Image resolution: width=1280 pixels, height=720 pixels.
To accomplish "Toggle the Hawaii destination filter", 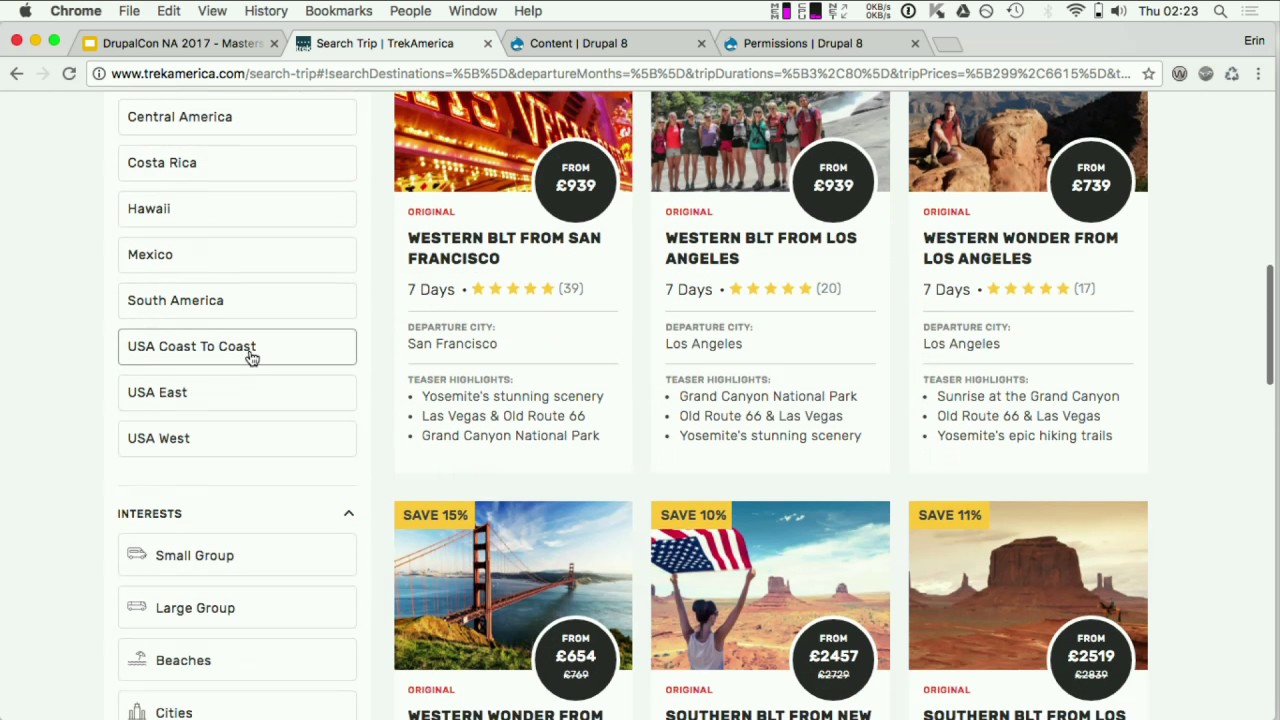I will [237, 209].
